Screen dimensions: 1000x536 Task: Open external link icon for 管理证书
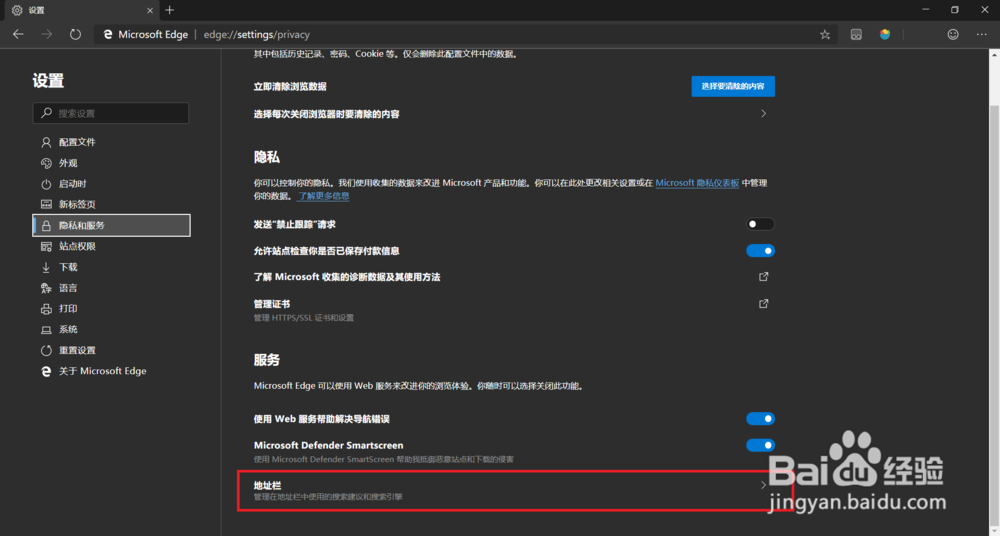(763, 304)
